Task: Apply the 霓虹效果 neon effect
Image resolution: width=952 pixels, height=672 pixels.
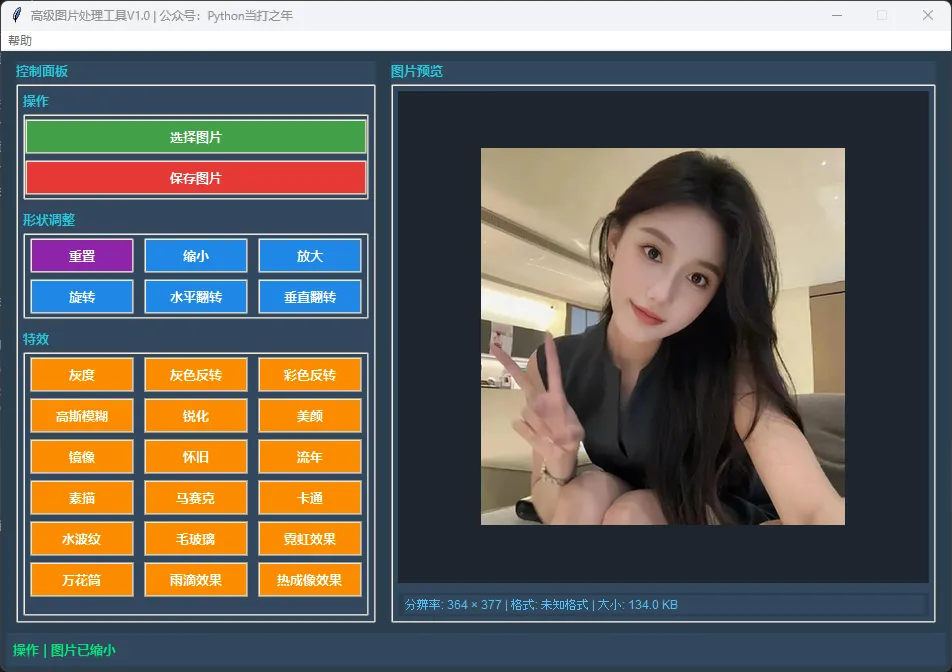Action: point(310,538)
